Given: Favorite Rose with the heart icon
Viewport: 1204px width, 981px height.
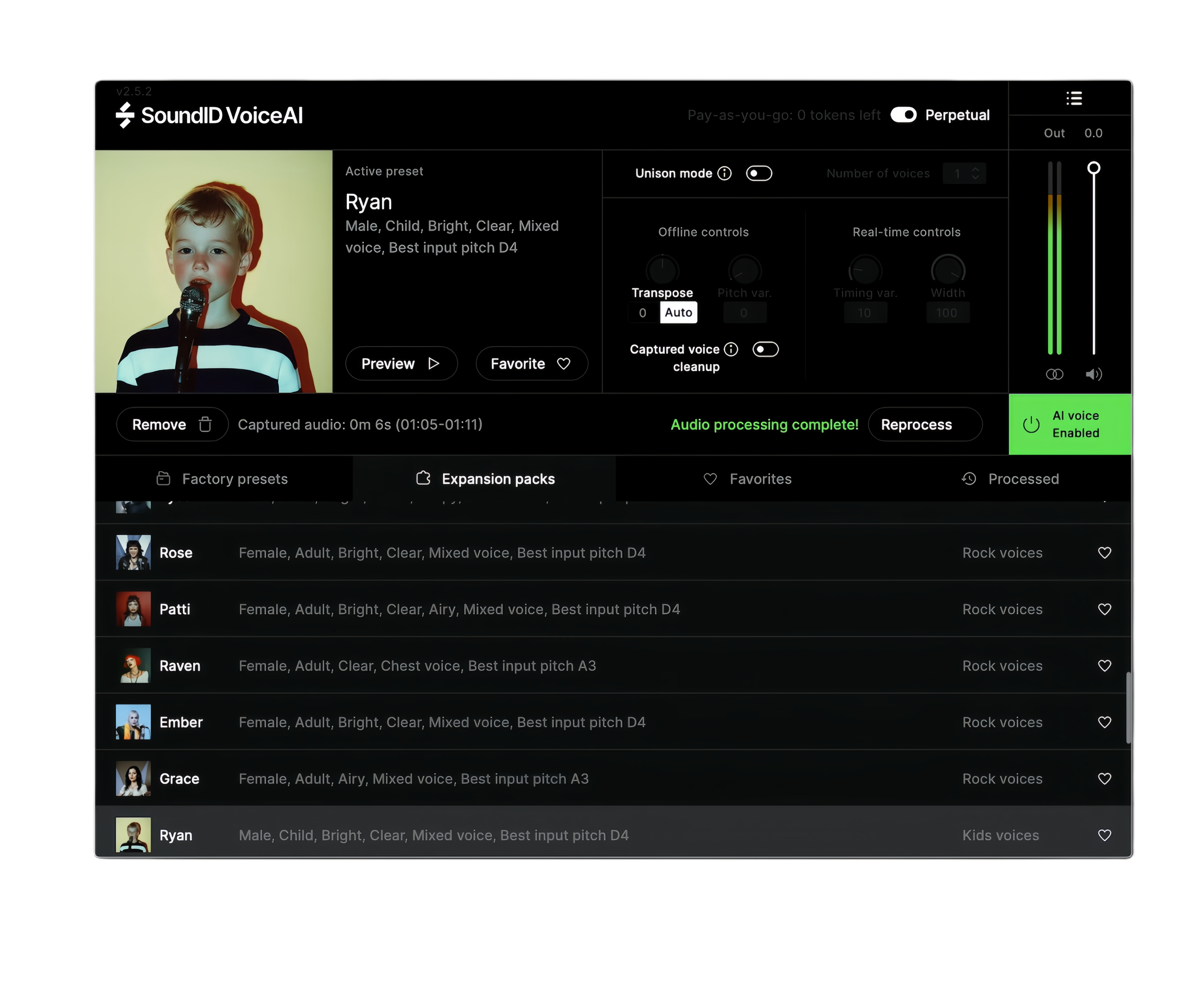Looking at the screenshot, I should coord(1104,553).
